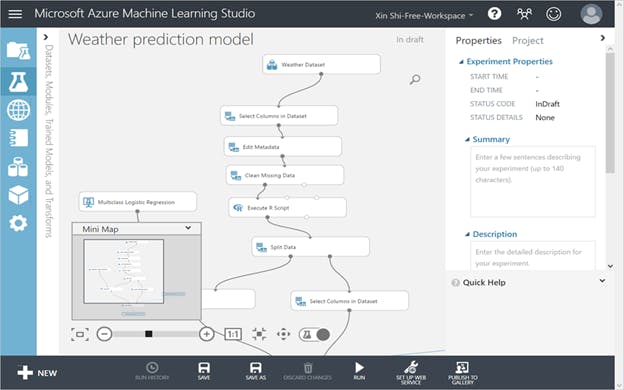The image size is (624, 390).
Task: Open the Trained Models cube icon
Action: click(x=18, y=195)
